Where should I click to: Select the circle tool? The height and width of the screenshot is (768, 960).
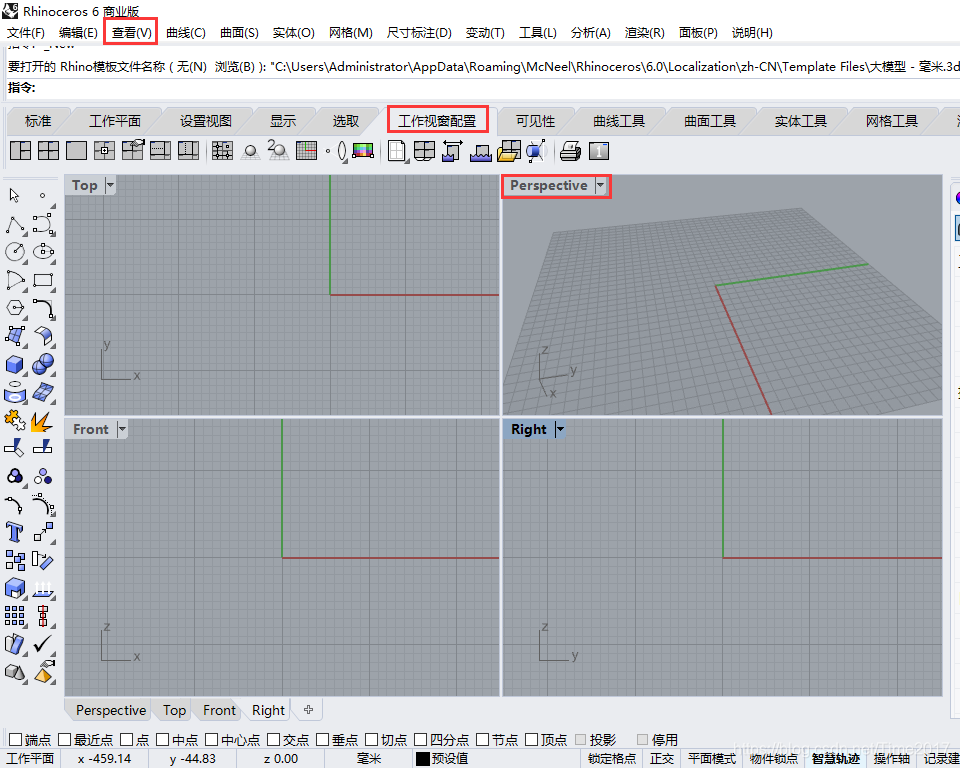15,252
